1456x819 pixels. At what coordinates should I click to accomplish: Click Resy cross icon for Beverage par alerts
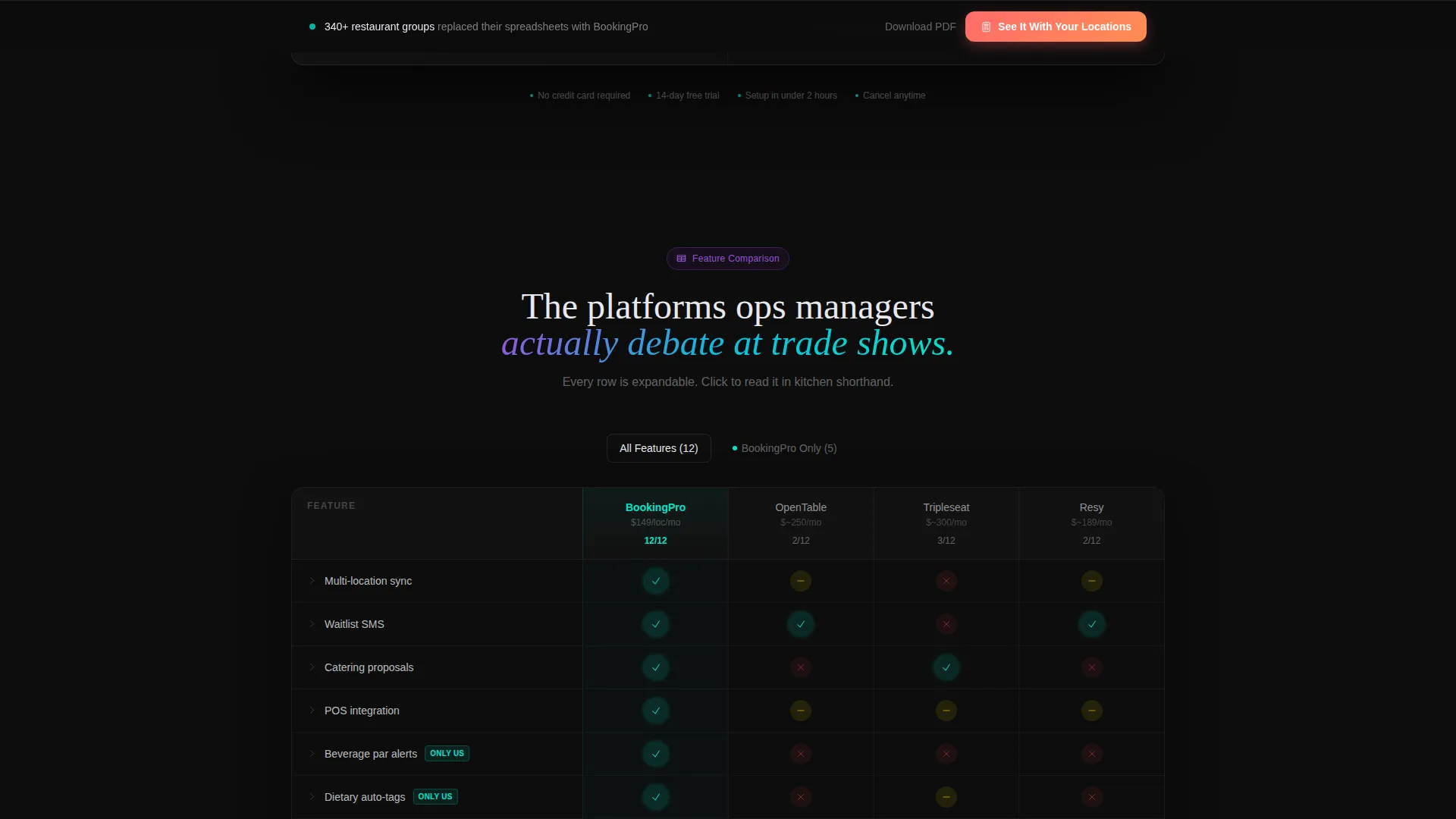coord(1092,754)
